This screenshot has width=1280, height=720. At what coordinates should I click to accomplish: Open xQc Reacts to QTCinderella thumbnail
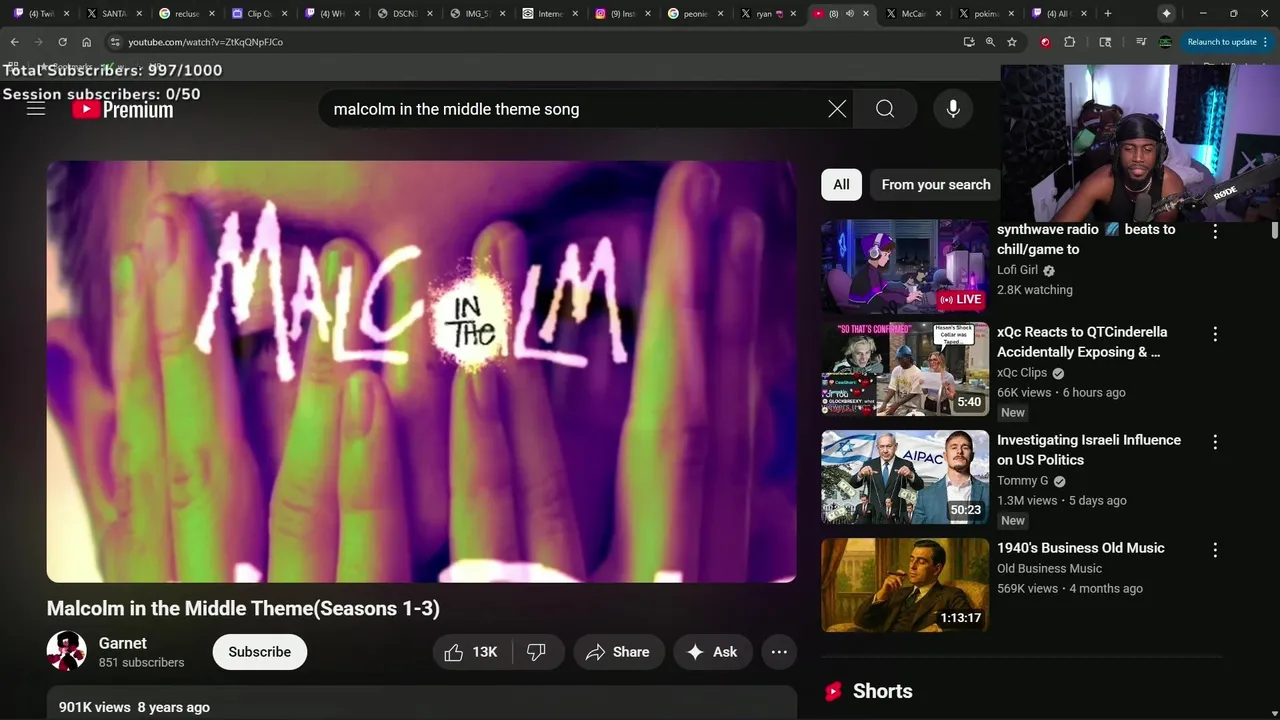tap(905, 369)
